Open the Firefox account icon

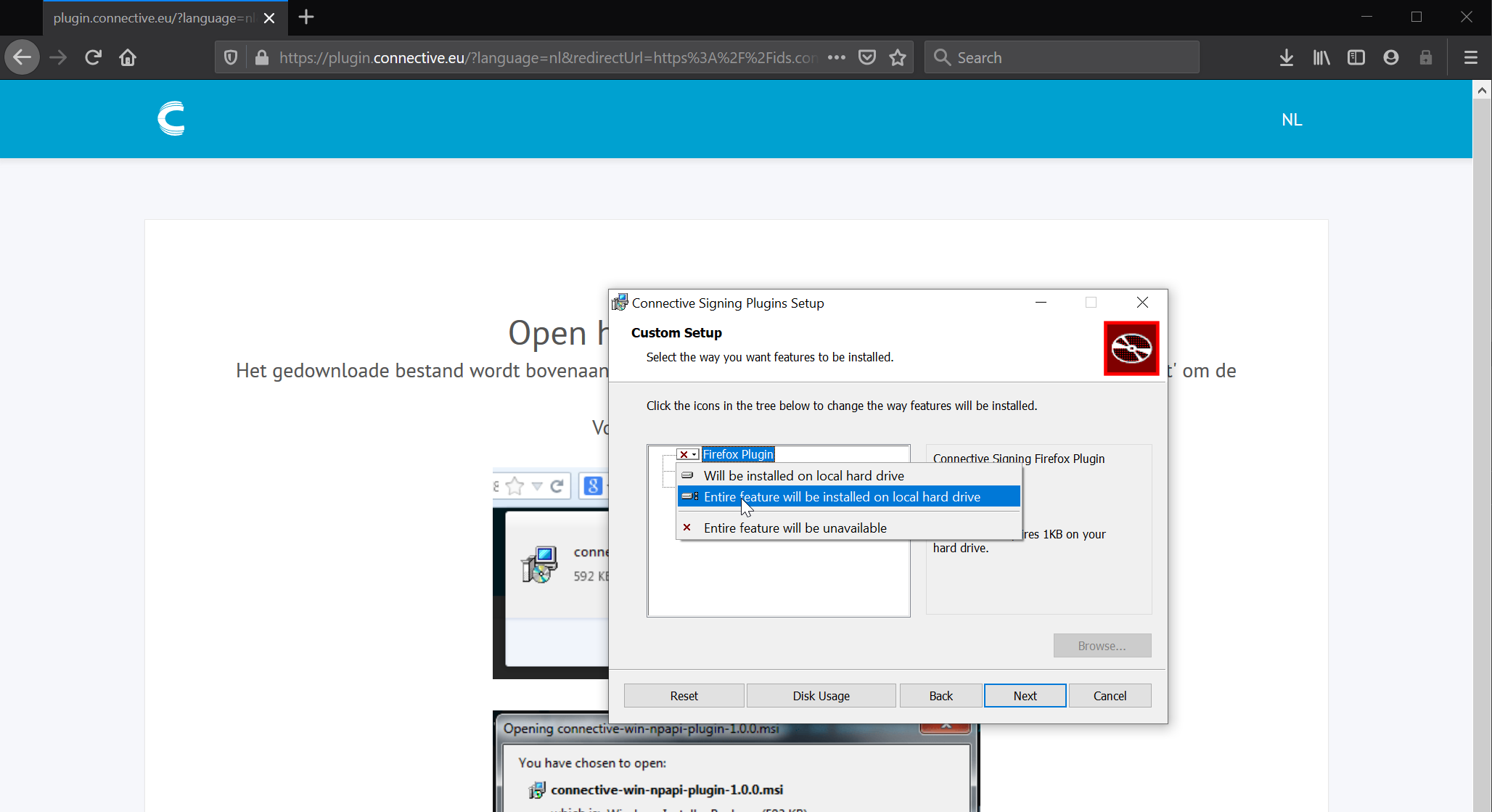[1391, 57]
